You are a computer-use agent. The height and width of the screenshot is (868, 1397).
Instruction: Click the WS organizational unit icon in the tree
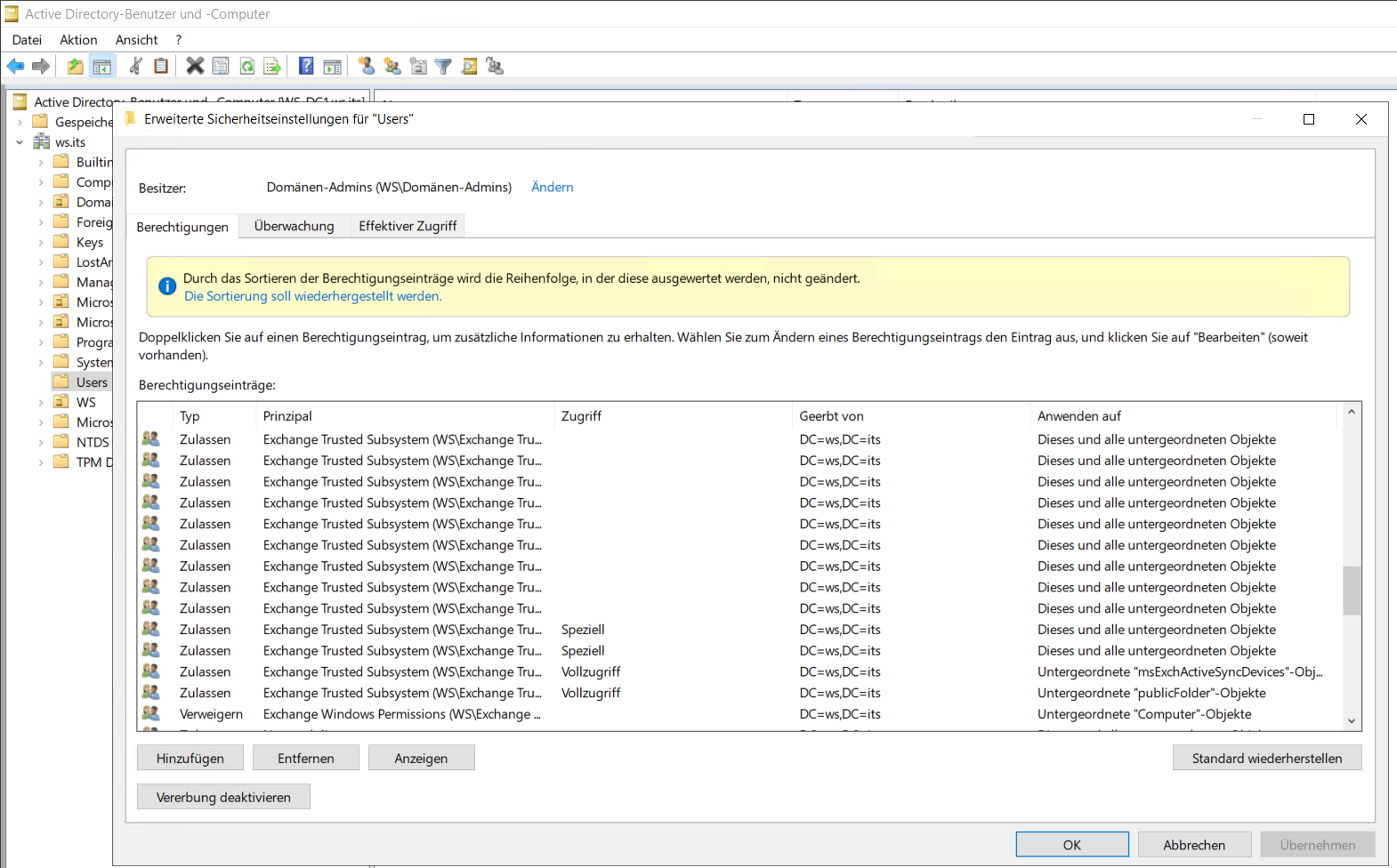point(61,401)
